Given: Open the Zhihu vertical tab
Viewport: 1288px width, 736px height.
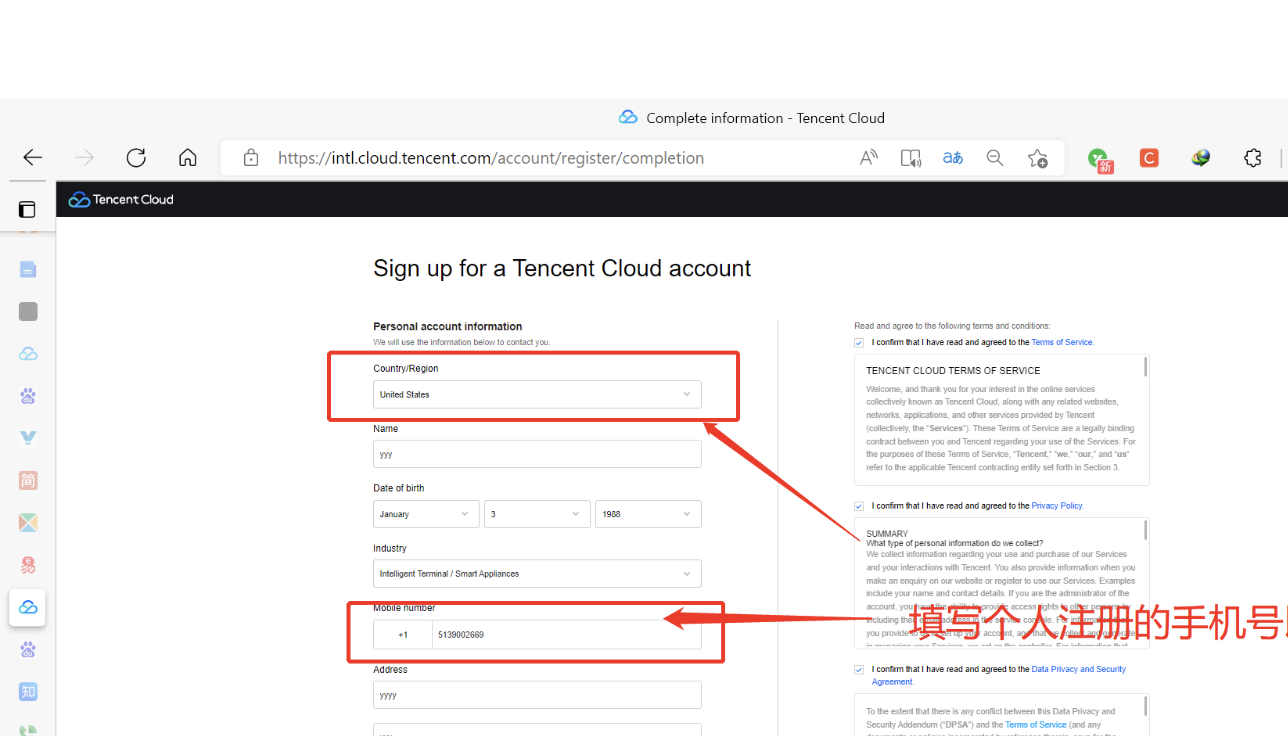Looking at the screenshot, I should coord(28,692).
